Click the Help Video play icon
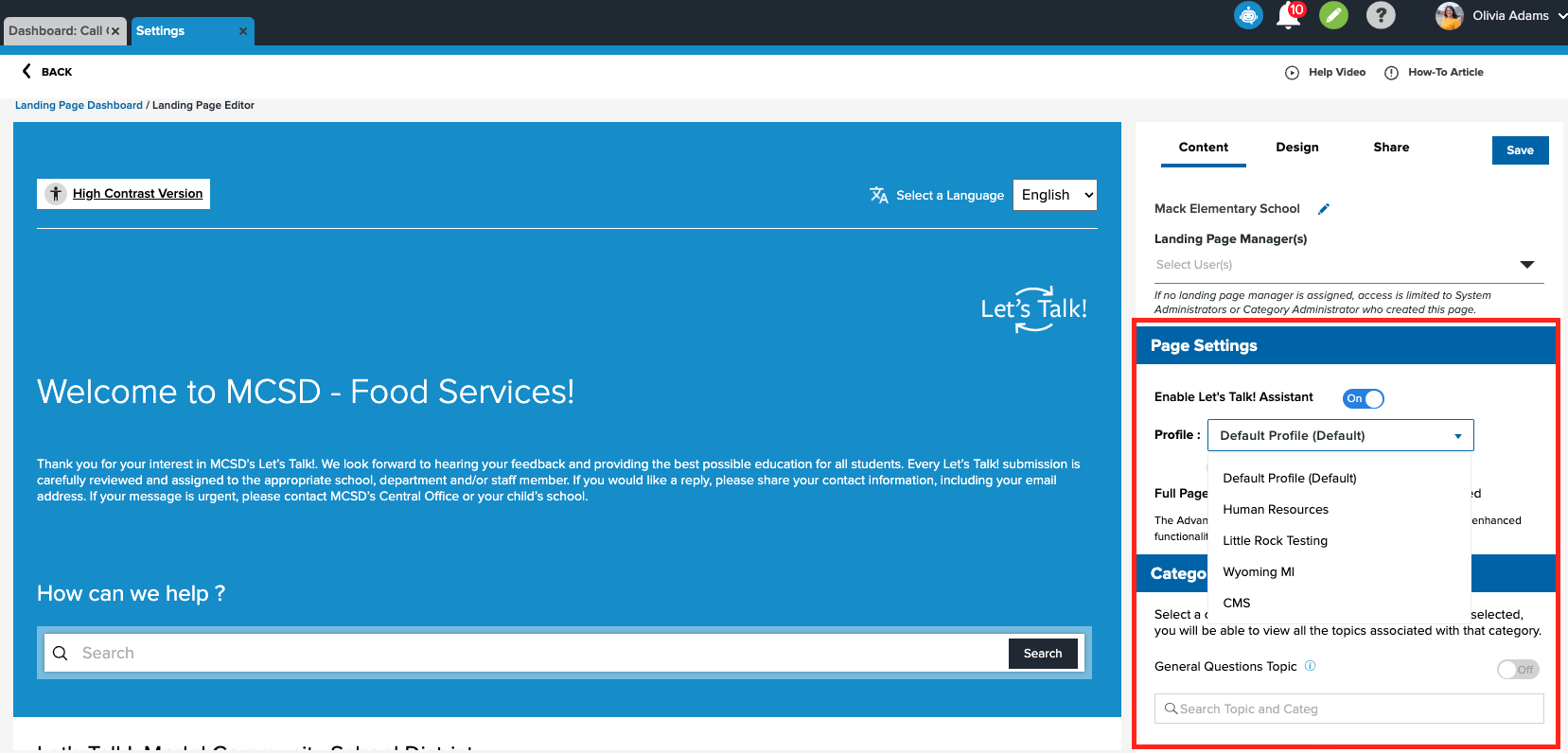The height and width of the screenshot is (753, 1568). 1292,73
